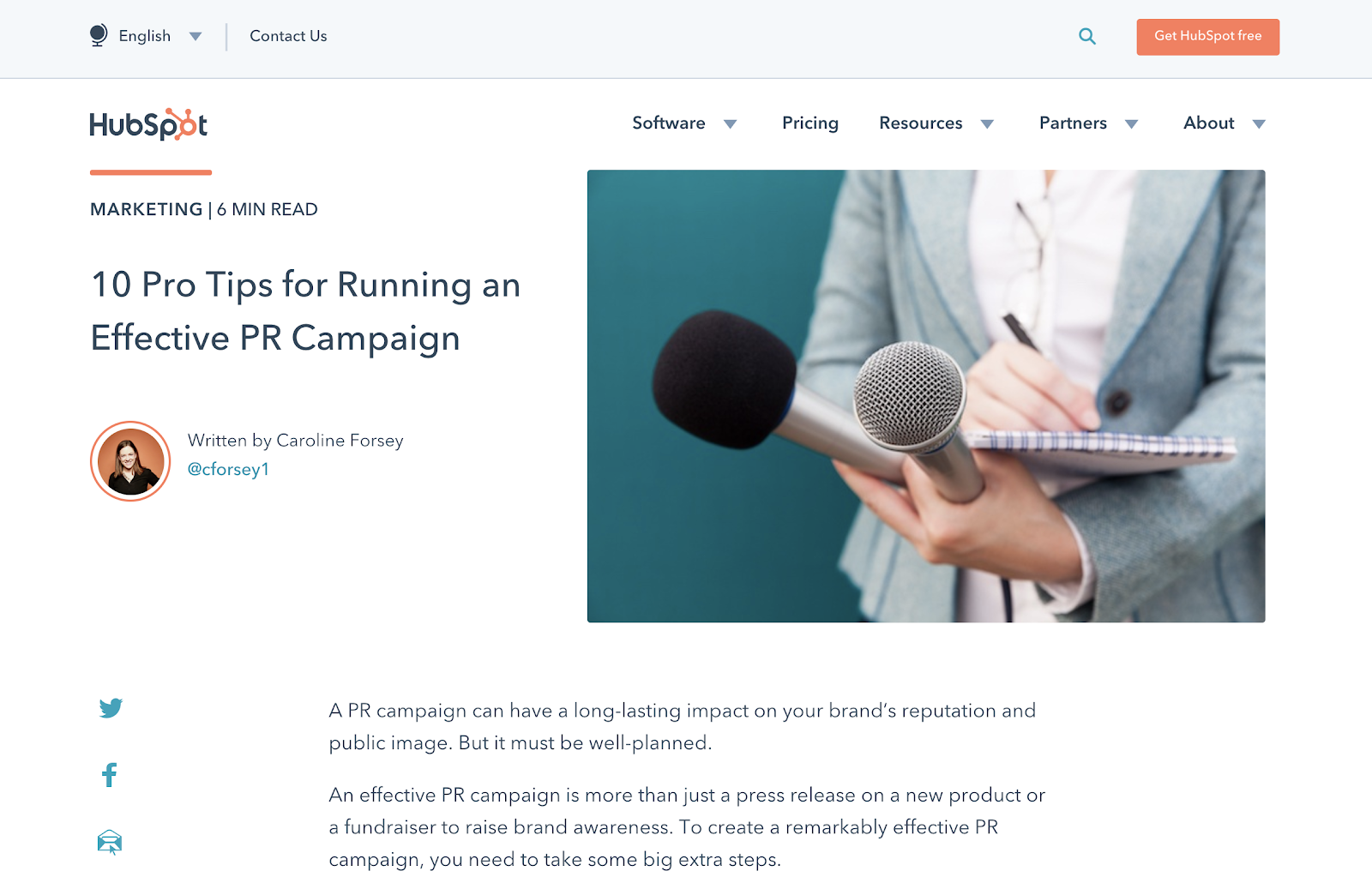
Task: Share the article on Twitter
Action: point(111,708)
